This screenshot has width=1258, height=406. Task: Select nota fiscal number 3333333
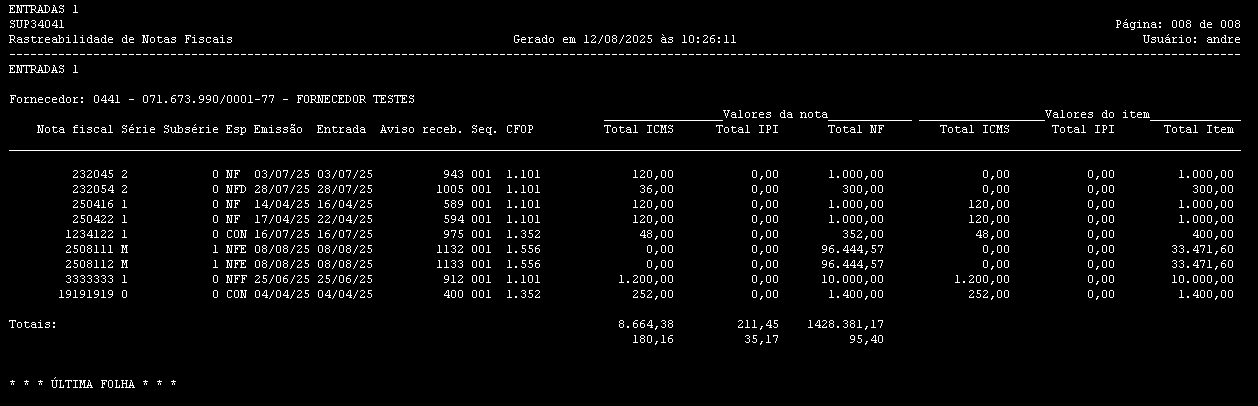(x=90, y=279)
